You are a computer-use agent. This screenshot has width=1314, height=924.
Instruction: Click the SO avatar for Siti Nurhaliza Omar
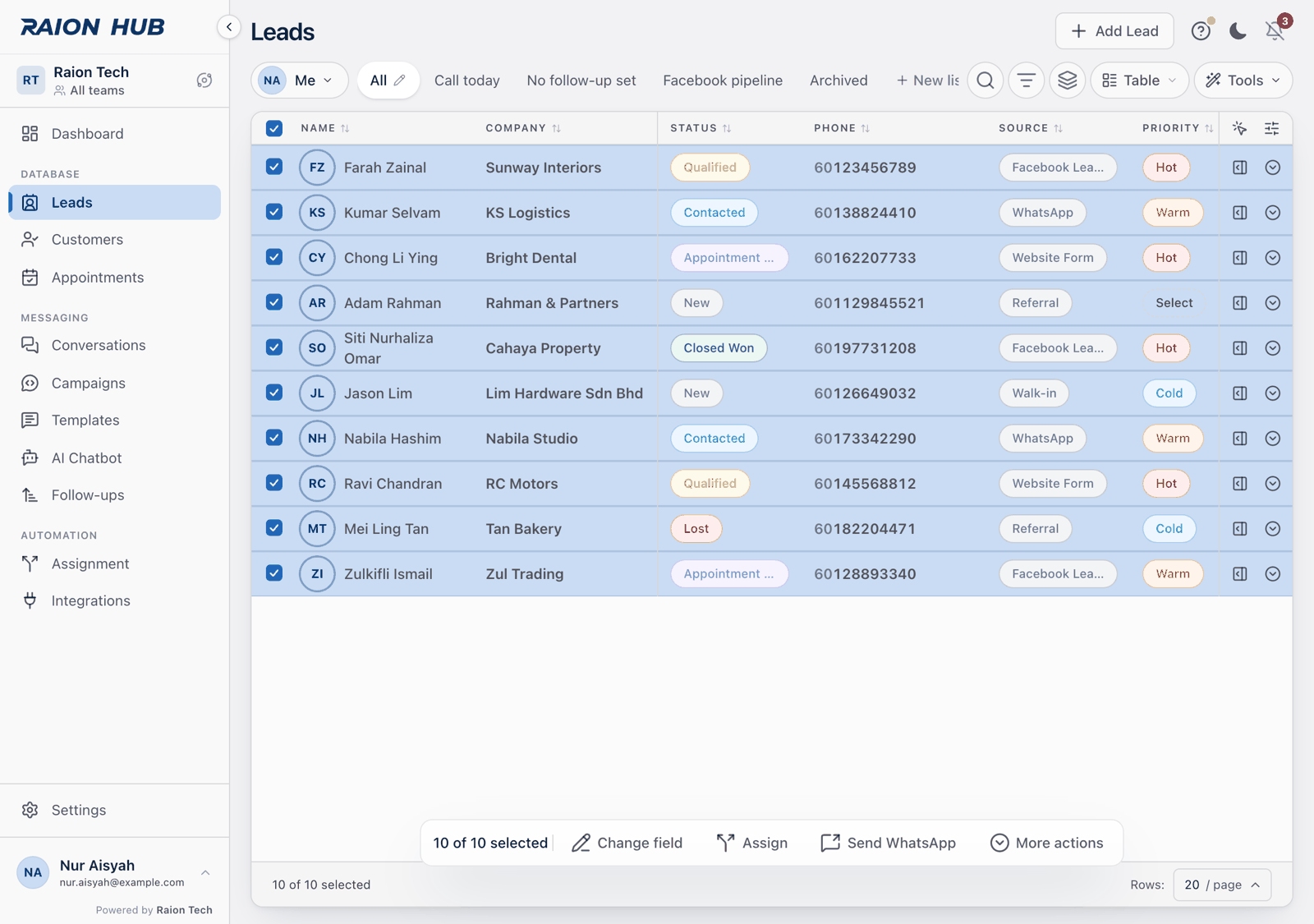(317, 348)
